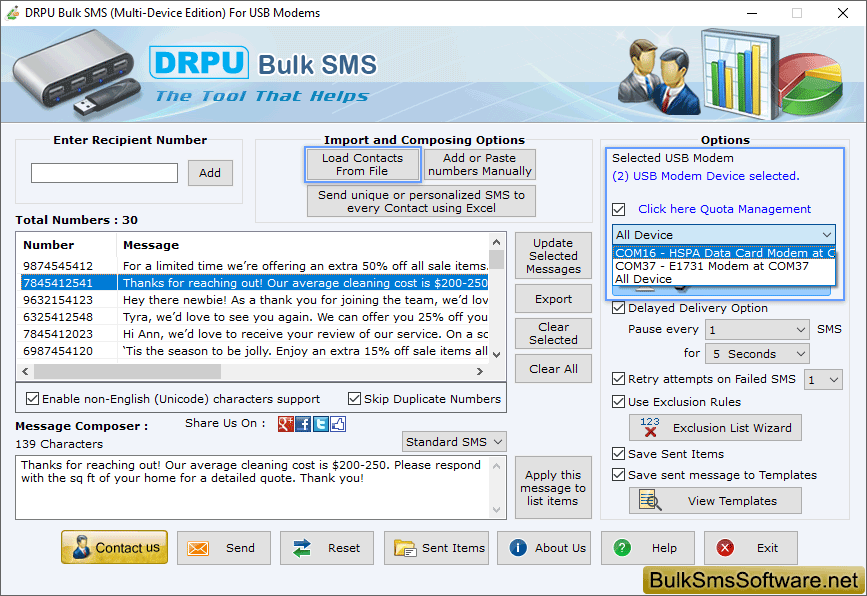Click the envelope icon on Send
The height and width of the screenshot is (596, 867).
(x=197, y=548)
